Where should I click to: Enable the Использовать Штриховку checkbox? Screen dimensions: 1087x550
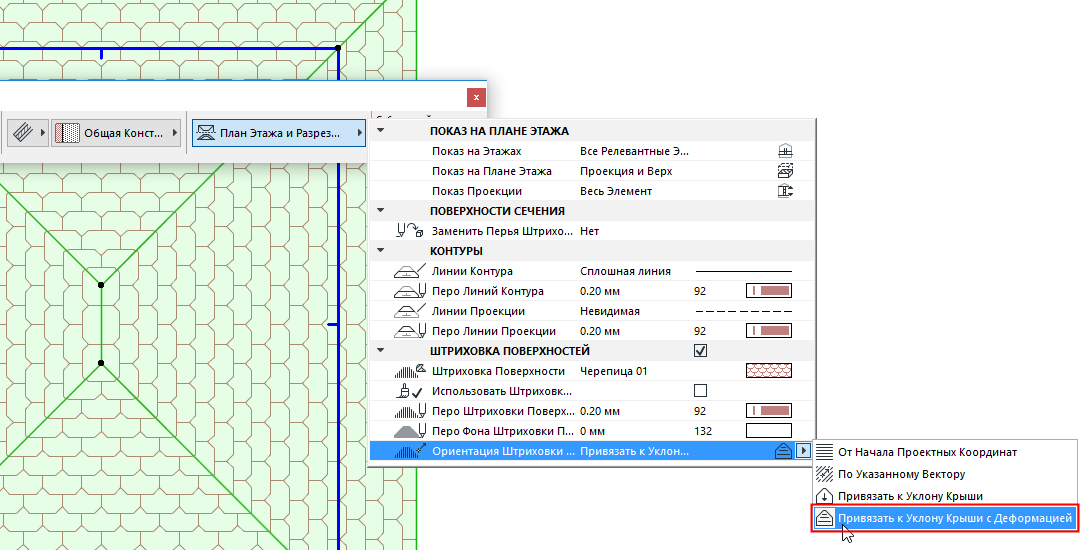pos(700,391)
